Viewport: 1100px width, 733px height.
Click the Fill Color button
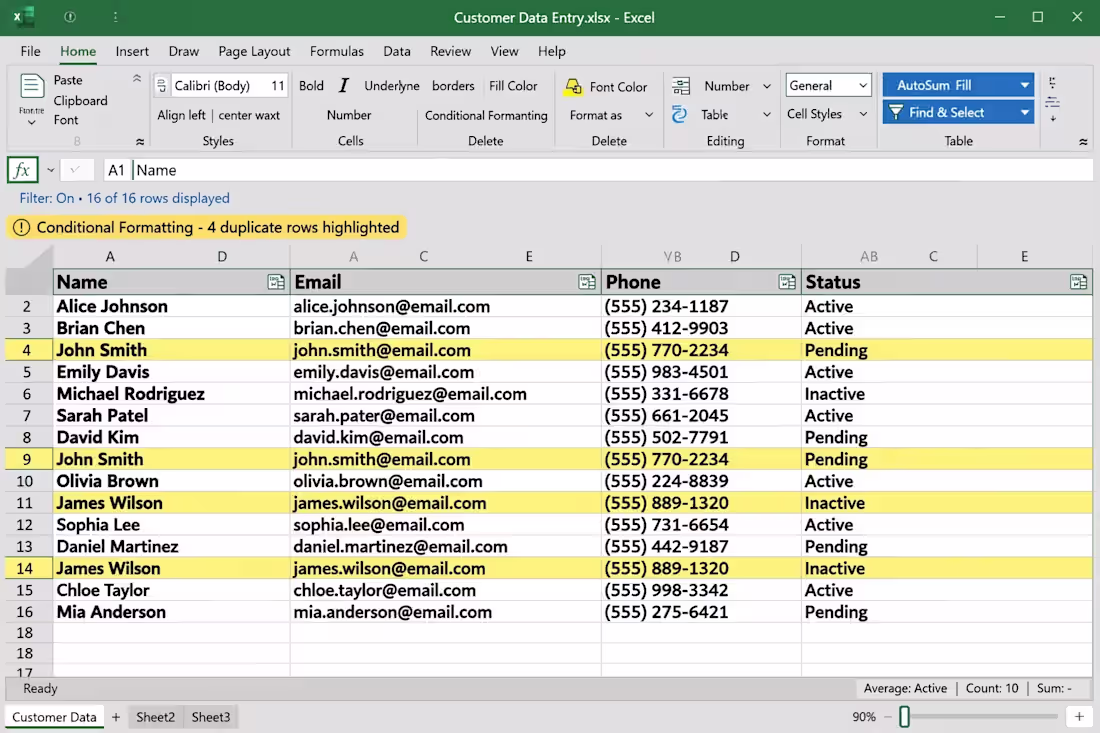pos(513,86)
